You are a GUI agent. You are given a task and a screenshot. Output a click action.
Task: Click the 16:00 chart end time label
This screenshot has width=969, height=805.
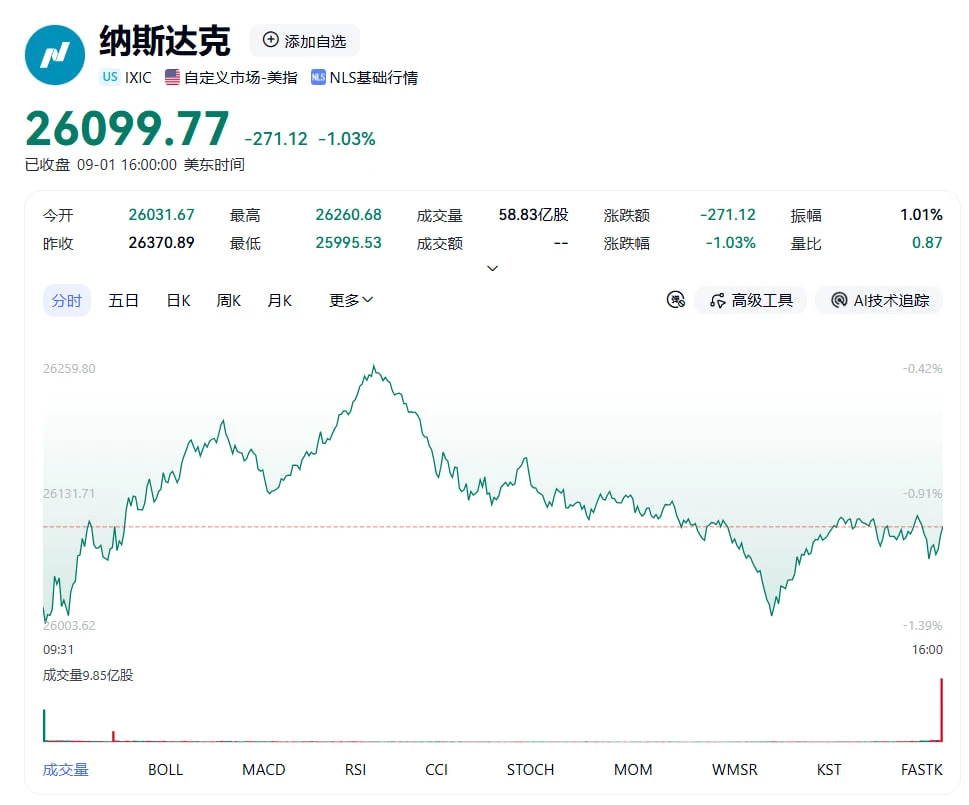927,649
